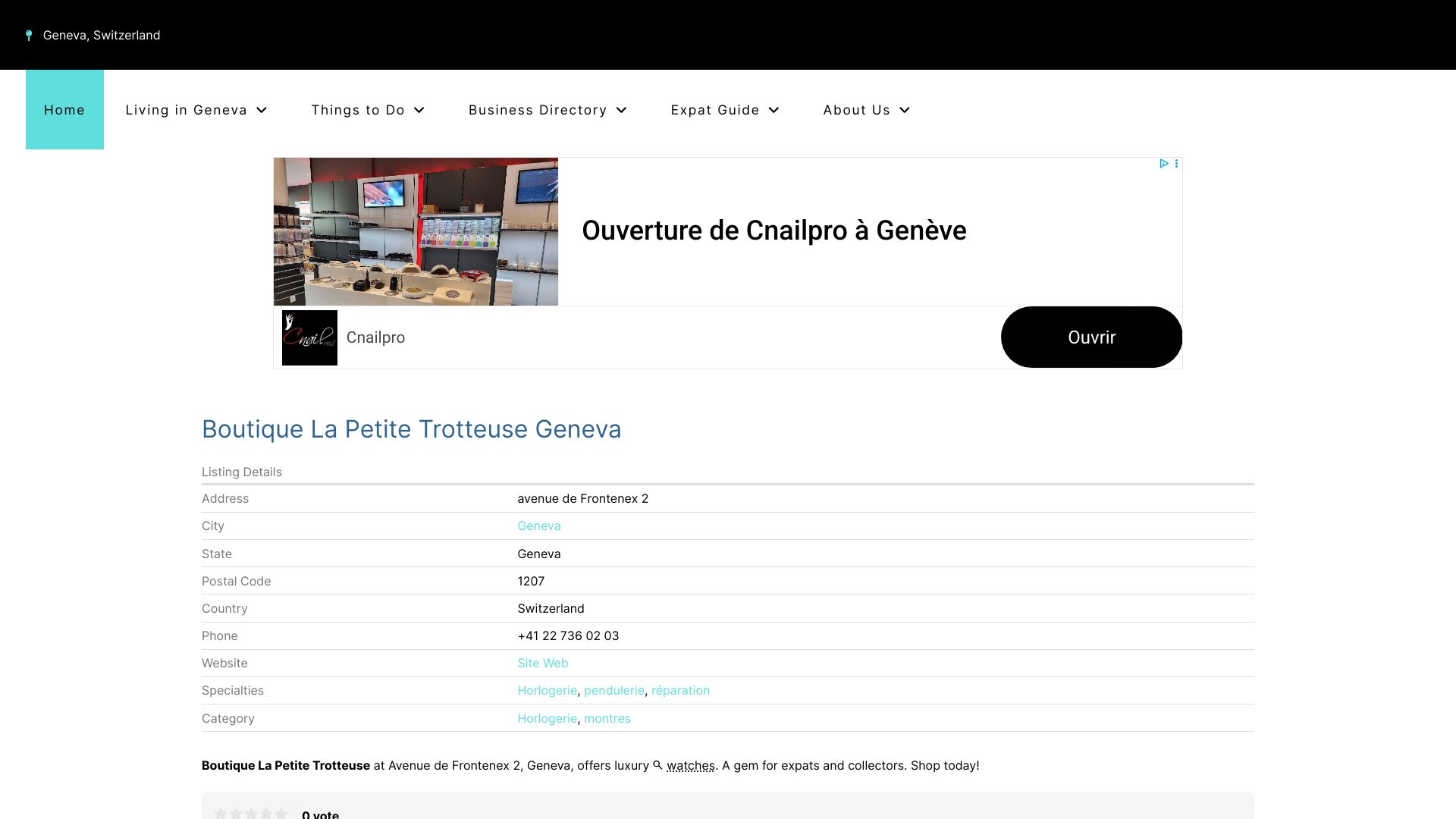This screenshot has width=1456, height=819.
Task: Open the Business Directory menu
Action: click(548, 110)
